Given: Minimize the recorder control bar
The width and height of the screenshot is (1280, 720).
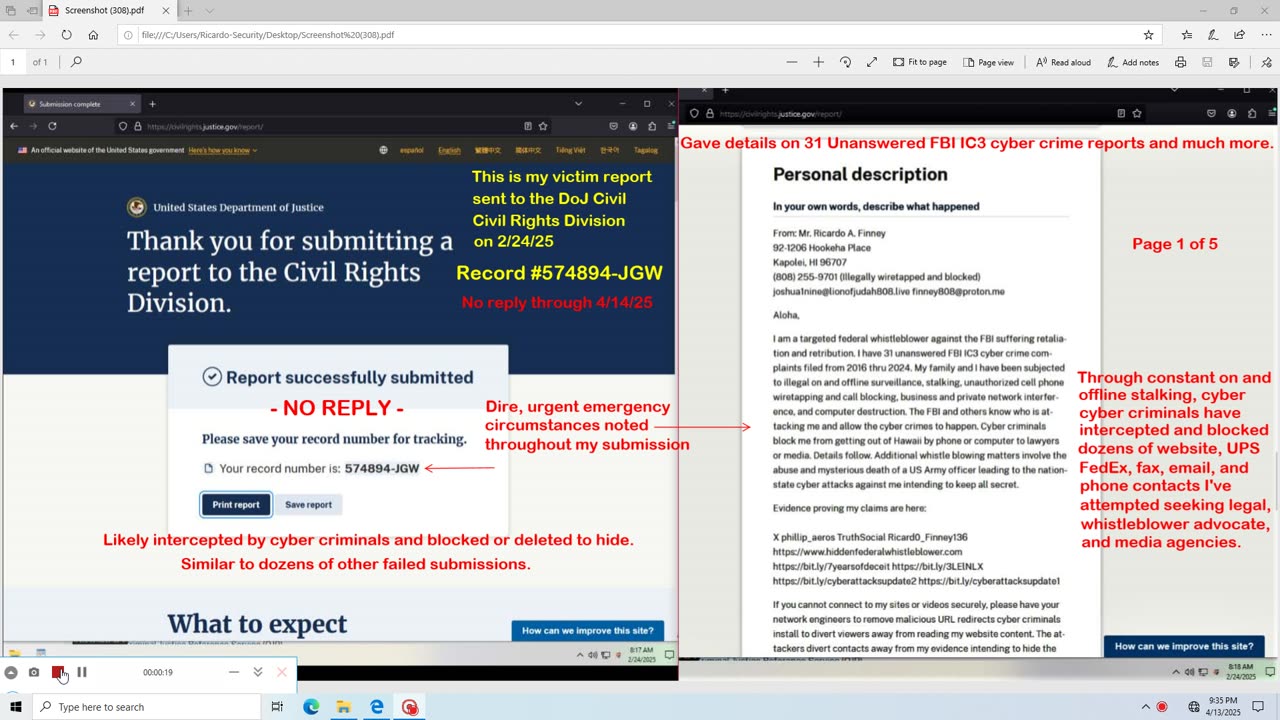Looking at the screenshot, I should coord(234,672).
